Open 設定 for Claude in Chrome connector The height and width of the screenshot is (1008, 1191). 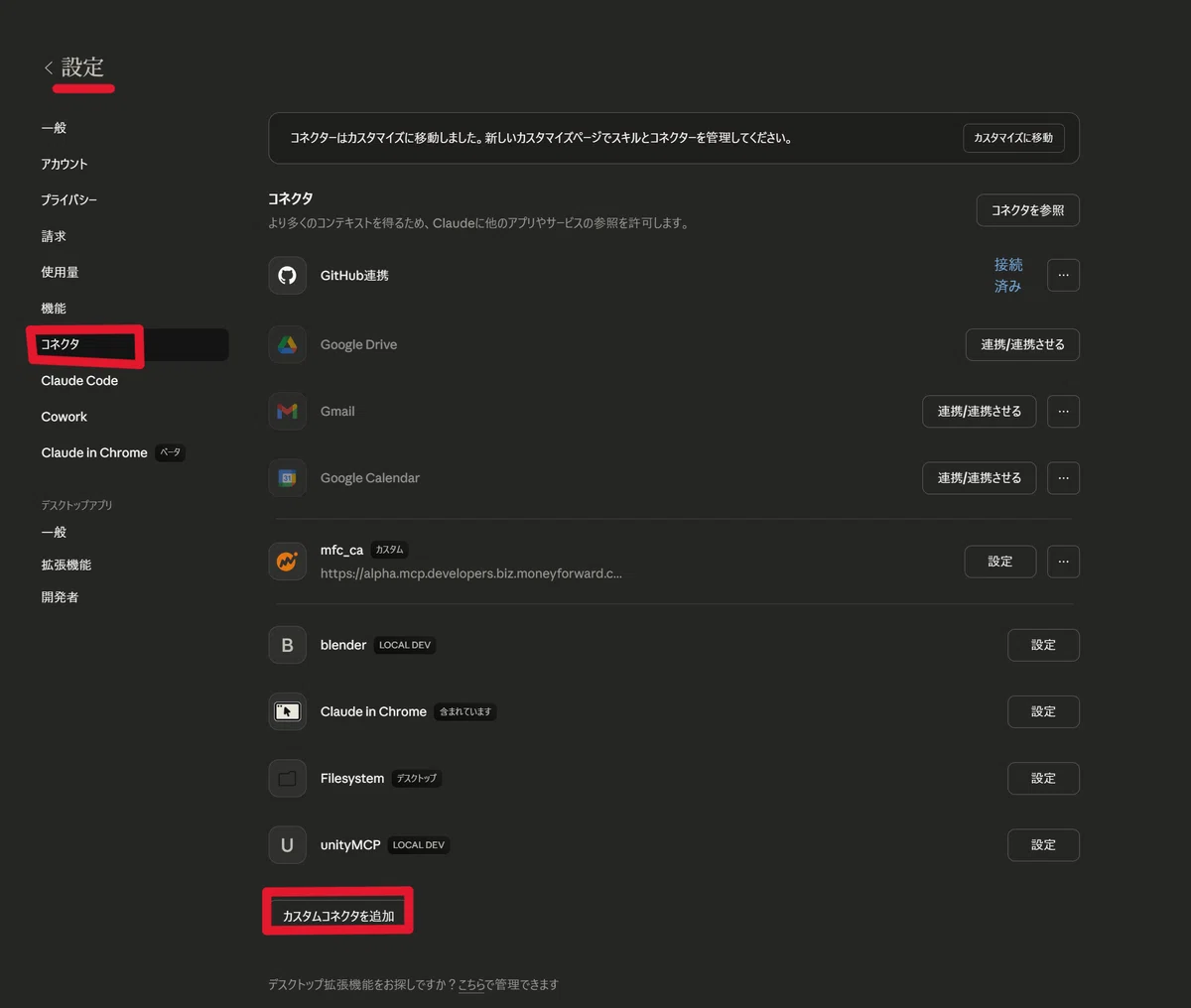pyautogui.click(x=1043, y=711)
